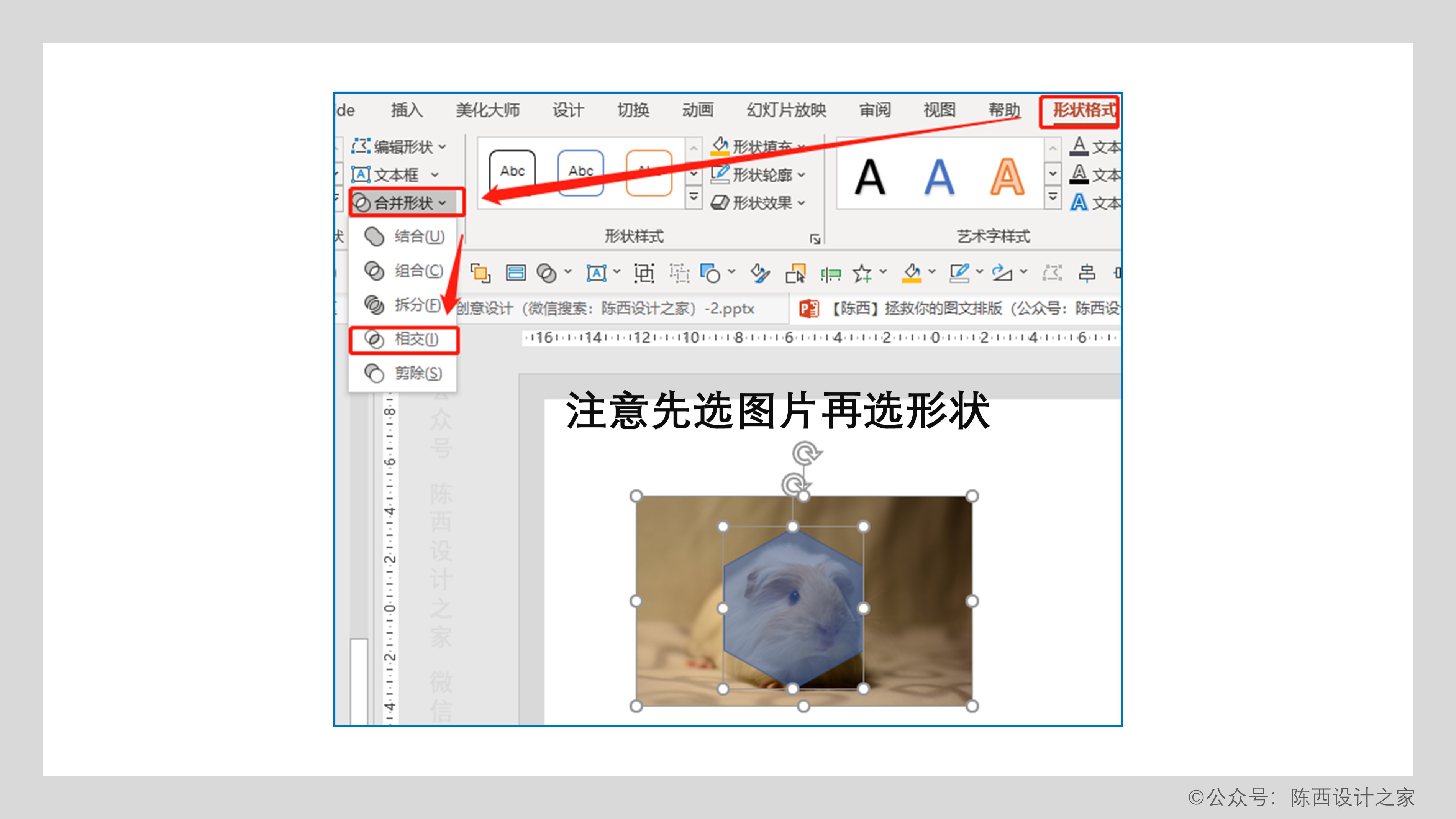Click the outline color pen icon
Screen dimensions: 1456x819
tap(959, 273)
